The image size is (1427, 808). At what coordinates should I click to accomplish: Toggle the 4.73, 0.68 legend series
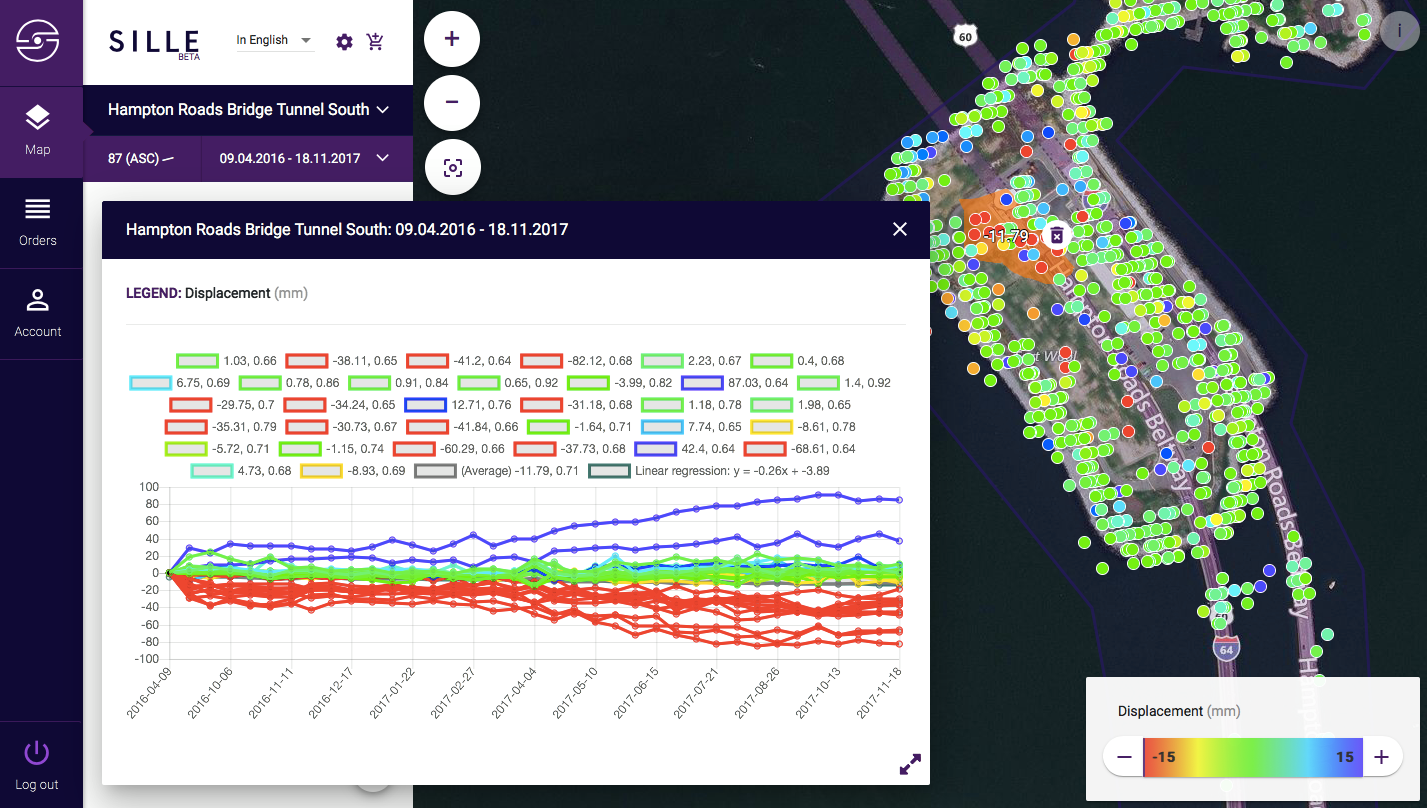(241, 471)
